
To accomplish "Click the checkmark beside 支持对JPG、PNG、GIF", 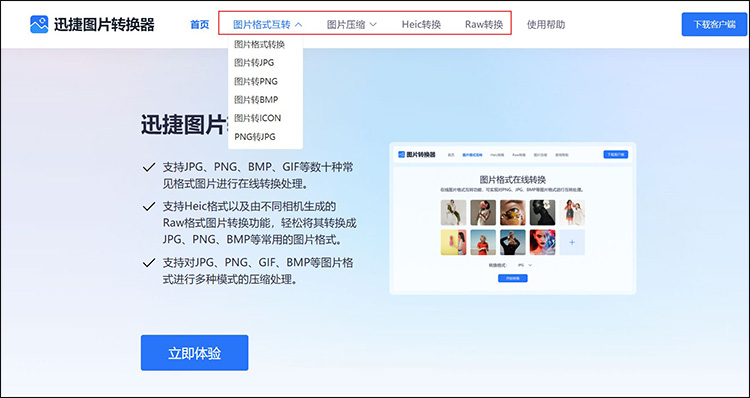I will (149, 263).
